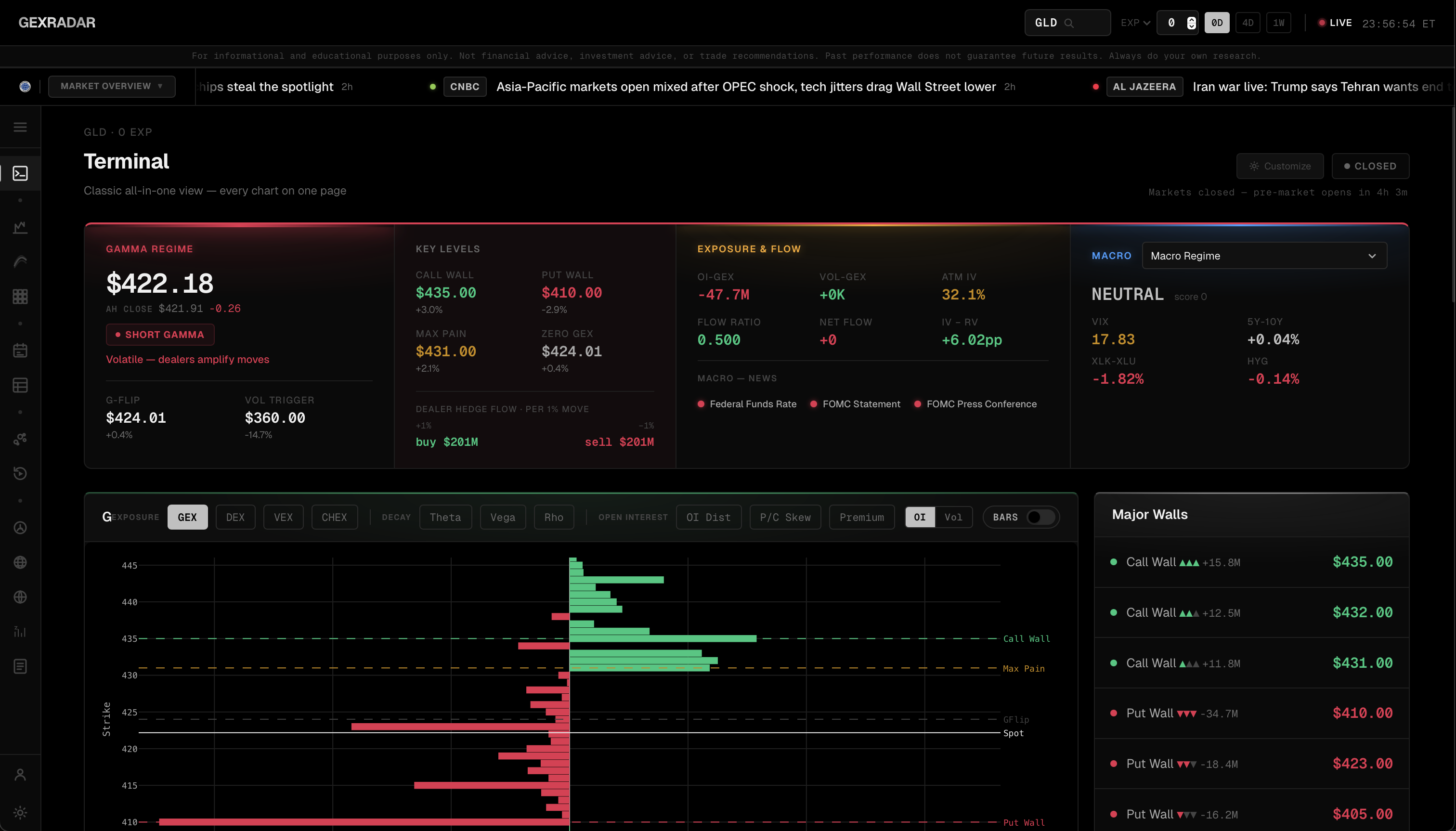Click the VIX 17.83 value
This screenshot has width=1456, height=831.
point(1113,339)
